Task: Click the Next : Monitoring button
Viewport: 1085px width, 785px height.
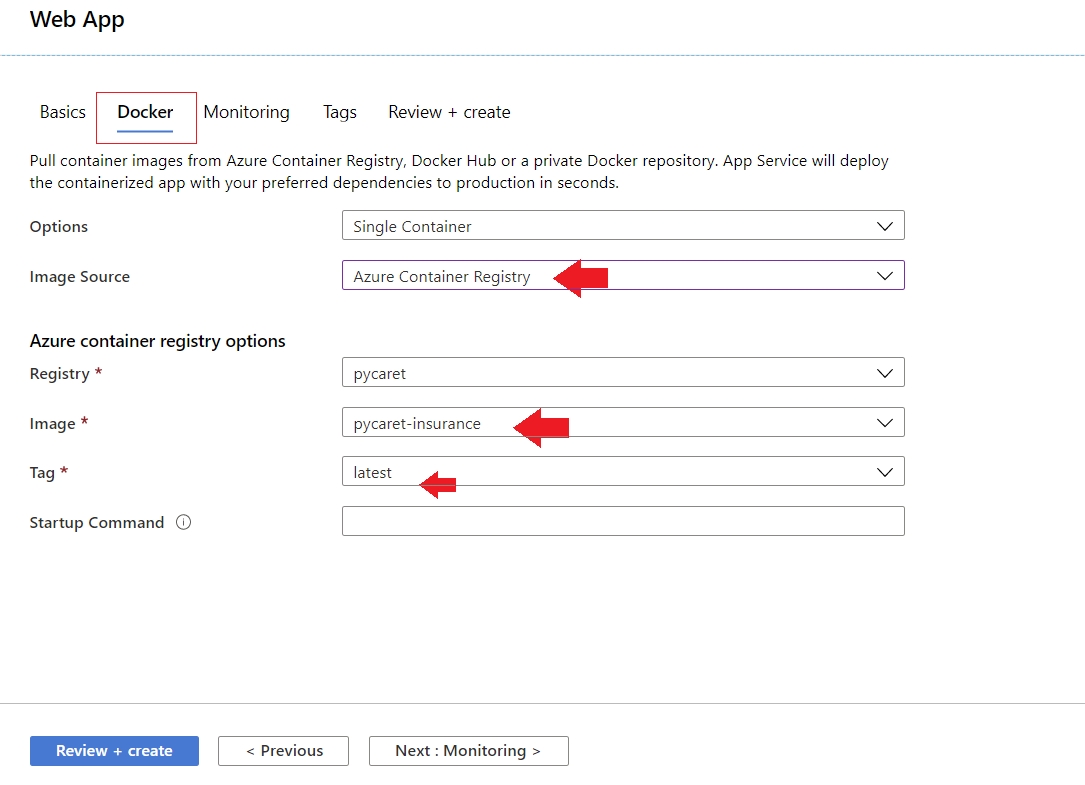Action: 468,751
